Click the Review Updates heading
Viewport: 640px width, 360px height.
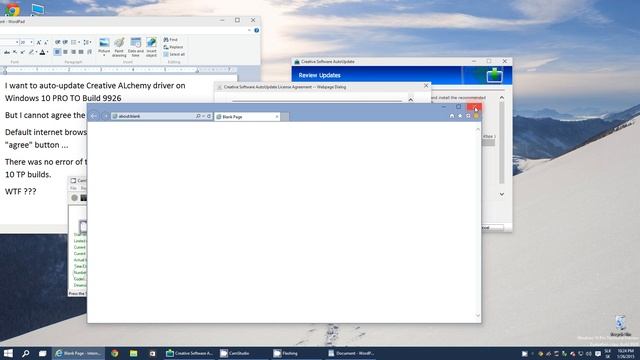[x=320, y=75]
